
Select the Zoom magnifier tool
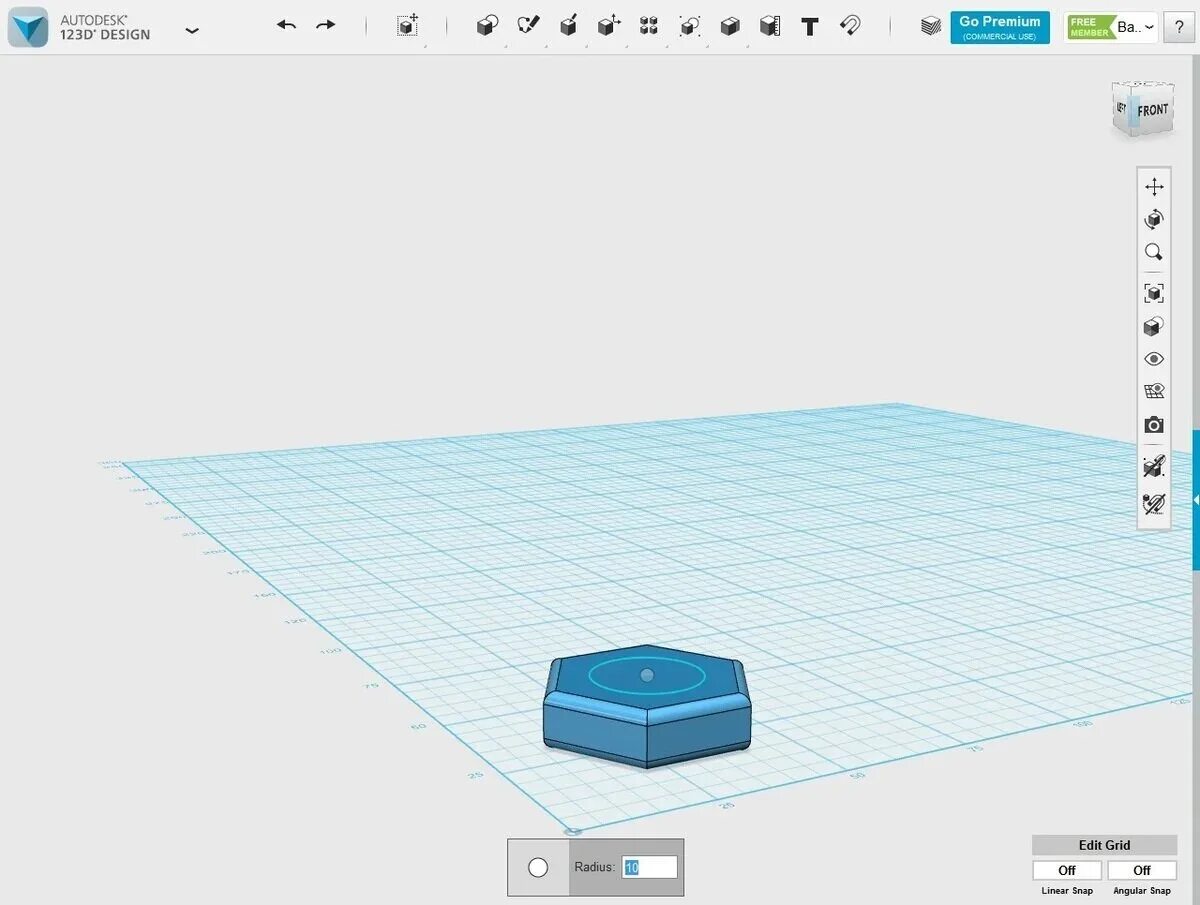coord(1154,252)
